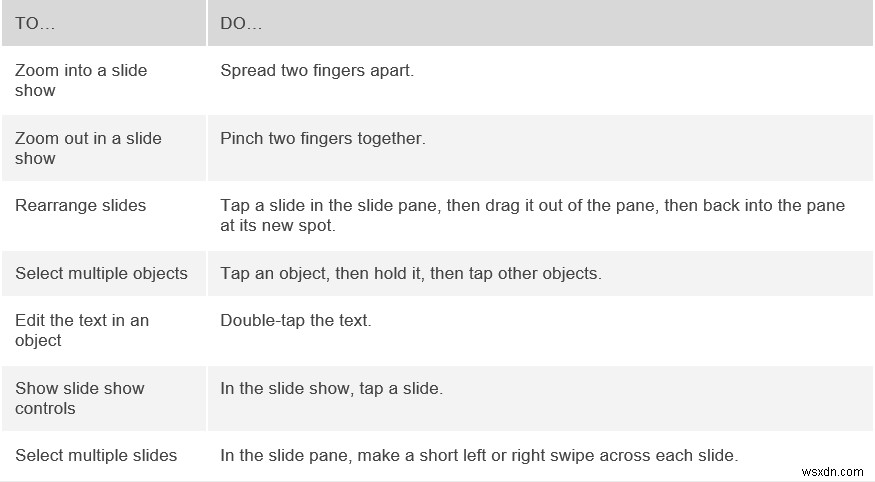This screenshot has height=482, width=875.
Task: Click the "Pinch two fingers together." text
Action: pyautogui.click(x=322, y=138)
